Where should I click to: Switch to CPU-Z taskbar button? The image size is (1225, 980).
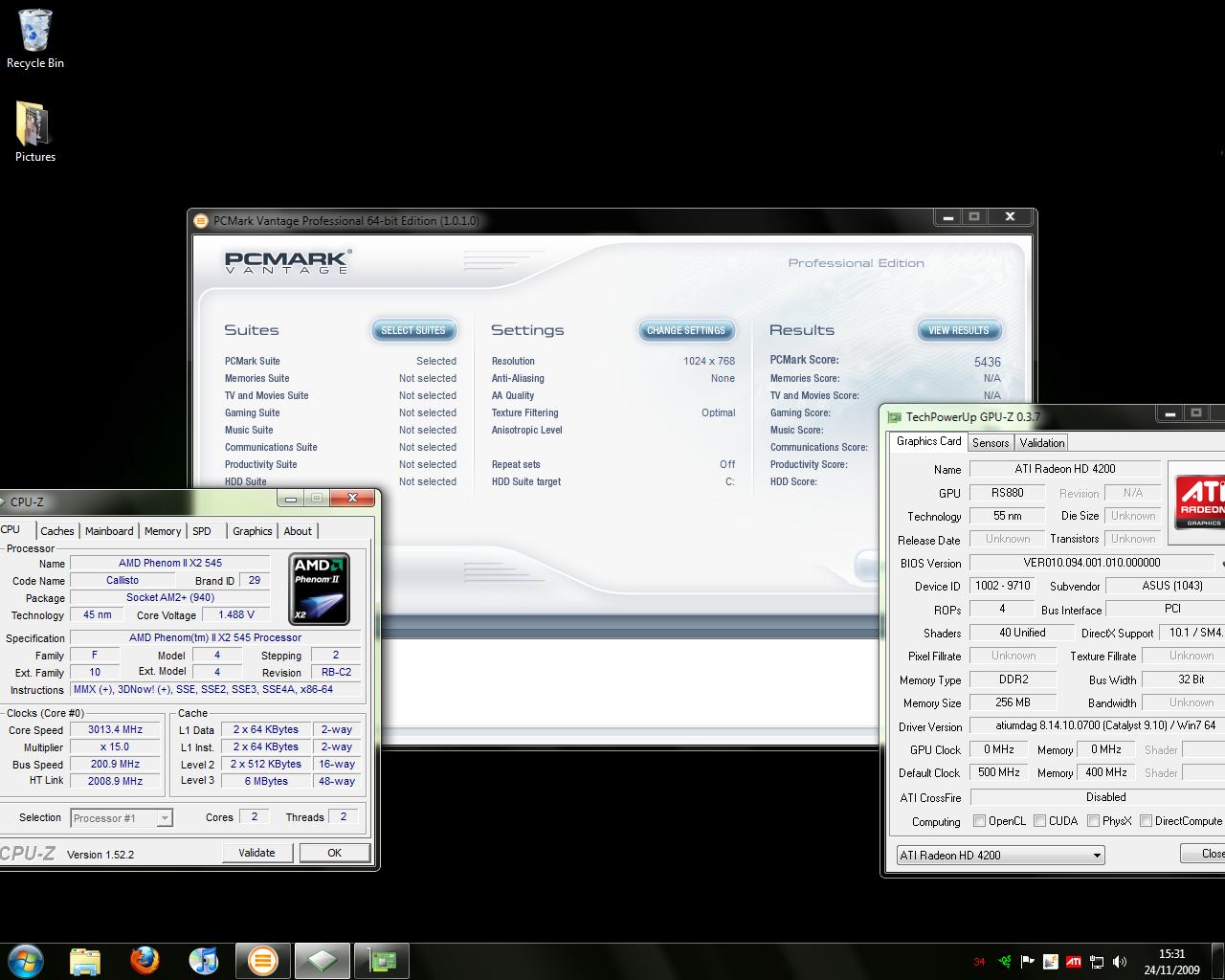pyautogui.click(x=322, y=960)
